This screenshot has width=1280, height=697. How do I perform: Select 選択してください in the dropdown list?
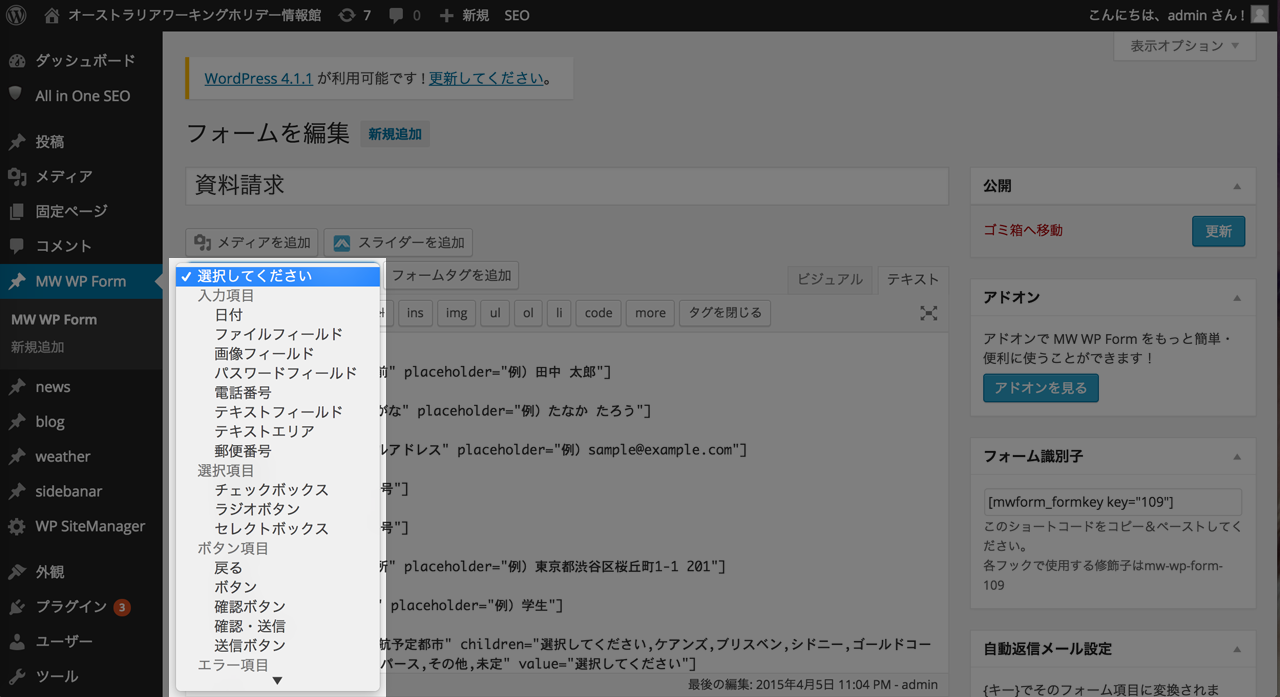tap(278, 276)
